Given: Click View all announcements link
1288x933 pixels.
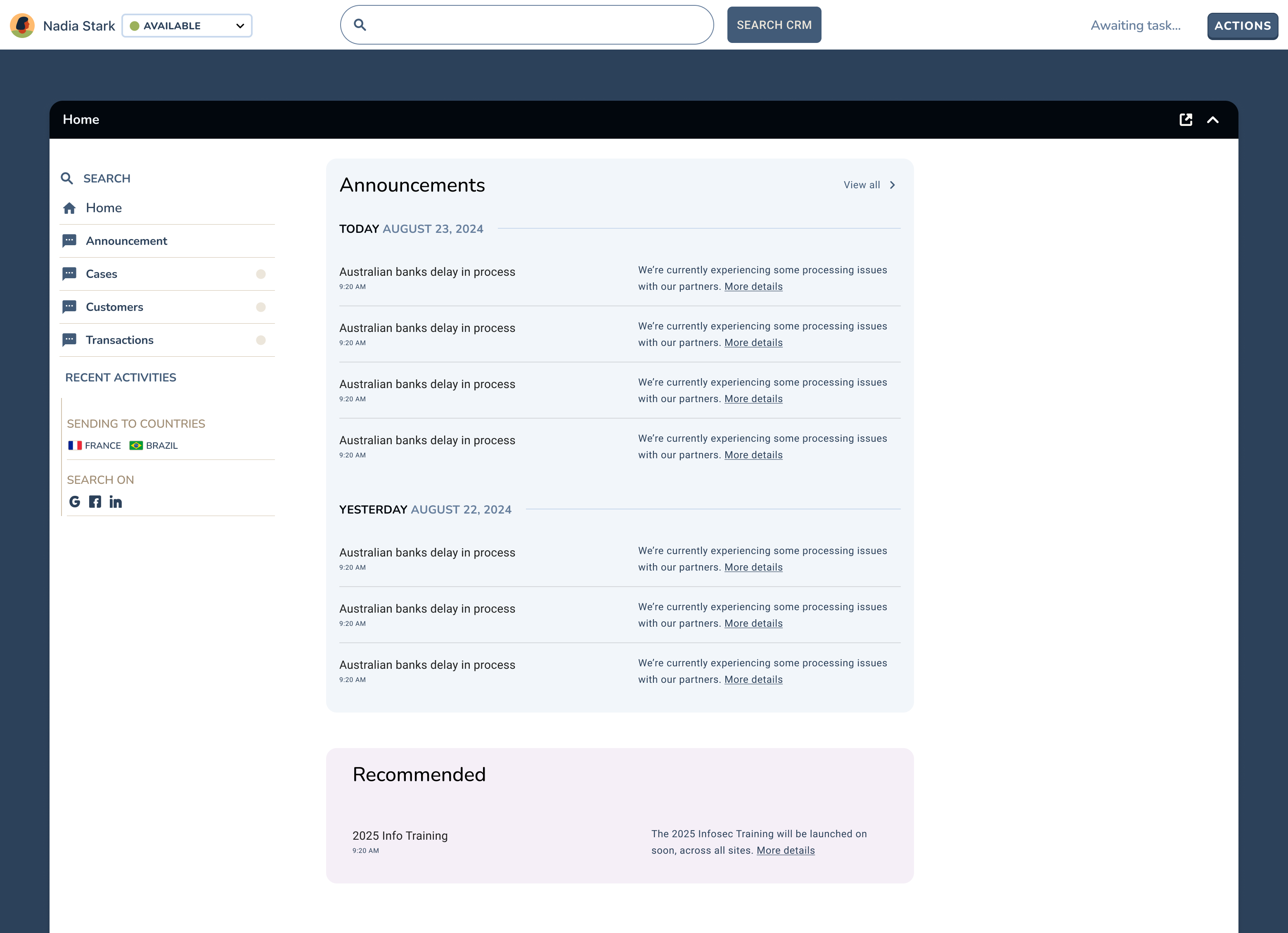Looking at the screenshot, I should point(862,185).
